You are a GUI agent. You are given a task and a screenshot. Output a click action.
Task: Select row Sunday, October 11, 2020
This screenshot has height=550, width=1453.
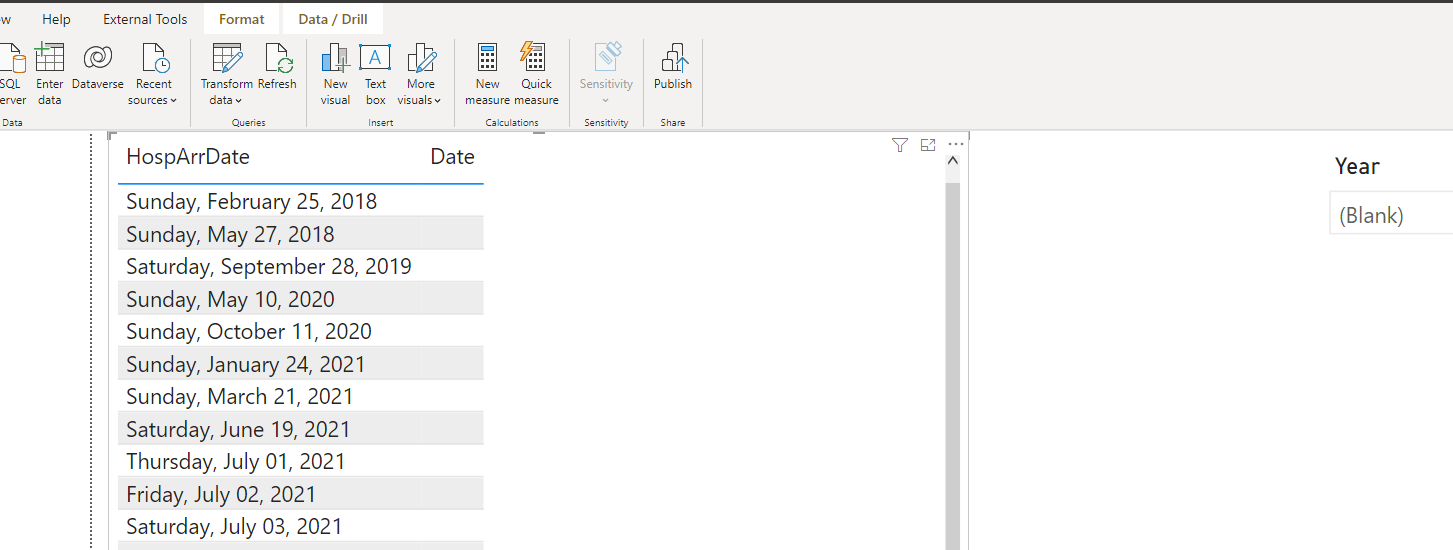[301, 331]
